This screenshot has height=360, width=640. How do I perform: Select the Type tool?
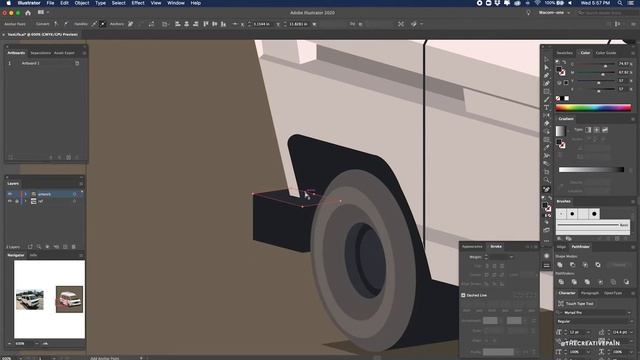point(547,107)
